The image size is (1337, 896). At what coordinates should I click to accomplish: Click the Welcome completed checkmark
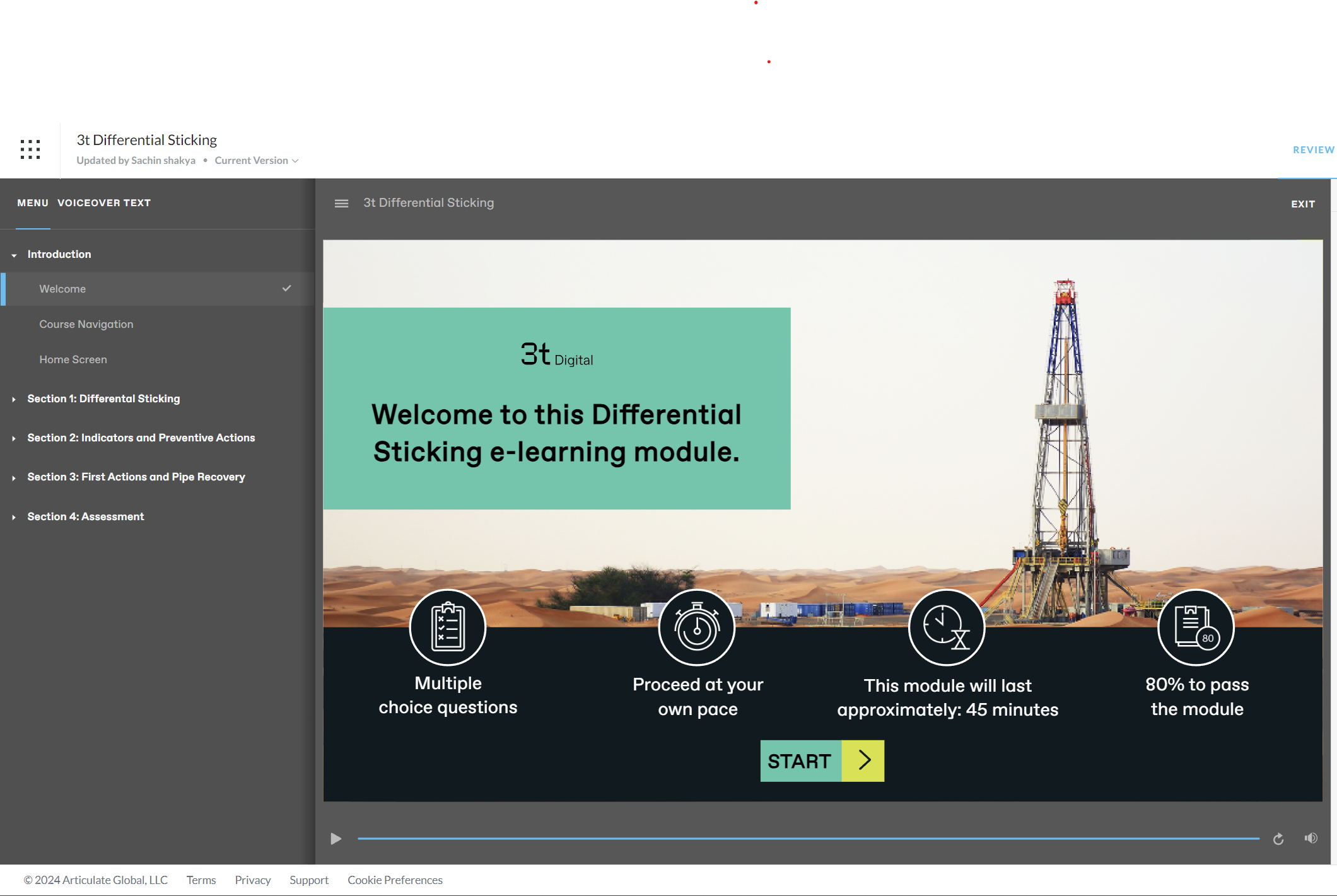286,288
